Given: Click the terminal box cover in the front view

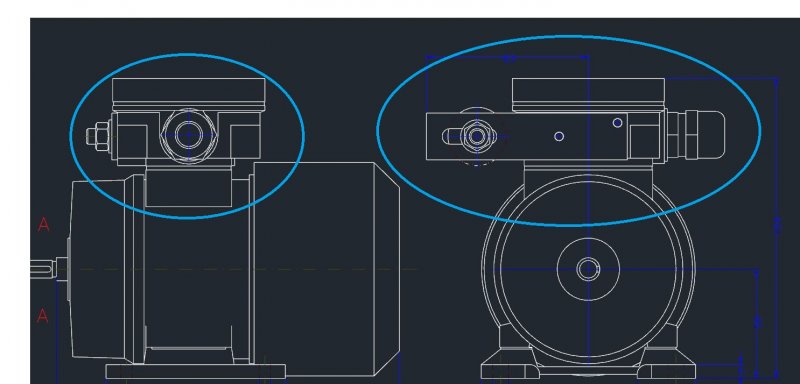Looking at the screenshot, I should point(588,94).
